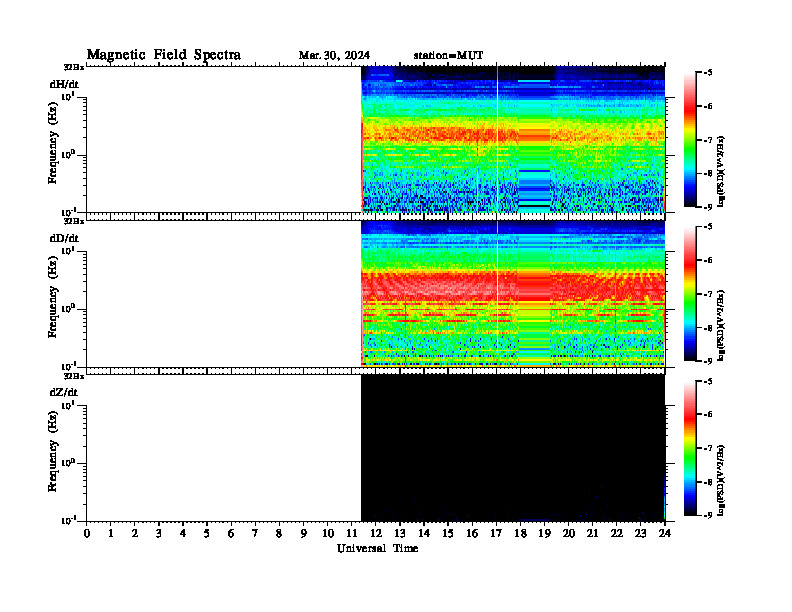Viewport: 792px width, 612px height.
Task: Select the date text "Mar. 30, 2024"
Action: click(334, 56)
